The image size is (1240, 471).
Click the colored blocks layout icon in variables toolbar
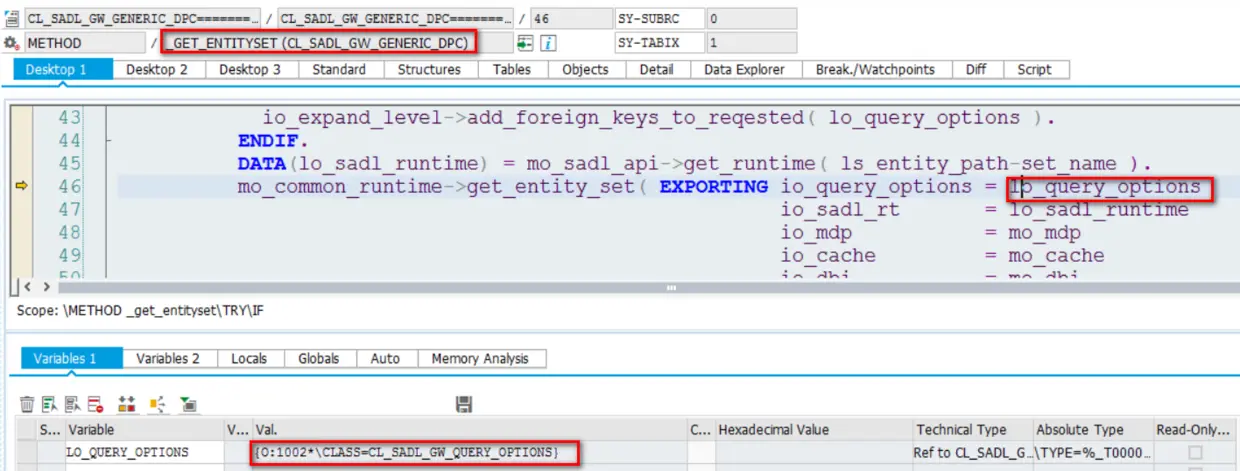pyautogui.click(x=127, y=404)
